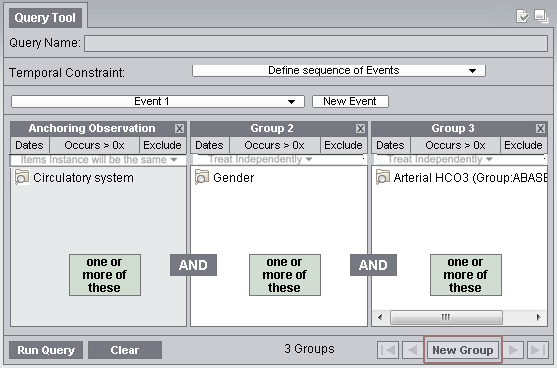Click the New Group button
The image size is (557, 368).
pyautogui.click(x=463, y=350)
